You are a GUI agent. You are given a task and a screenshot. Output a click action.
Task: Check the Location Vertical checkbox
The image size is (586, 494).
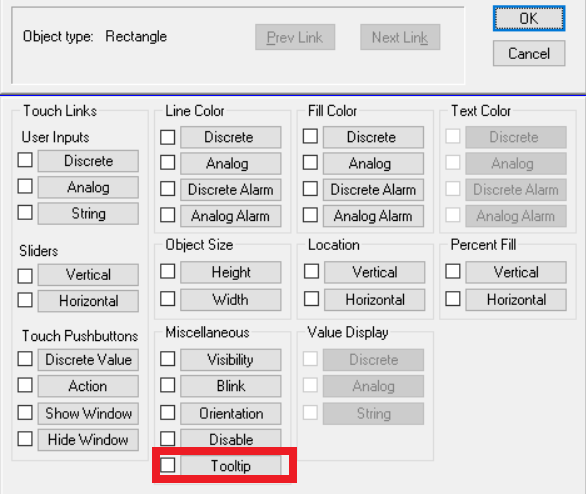point(311,271)
